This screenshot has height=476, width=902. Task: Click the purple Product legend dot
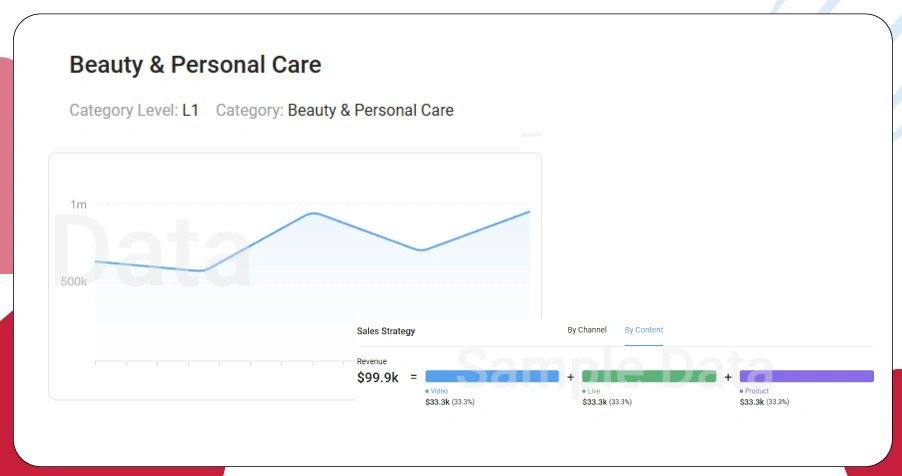tap(741, 391)
